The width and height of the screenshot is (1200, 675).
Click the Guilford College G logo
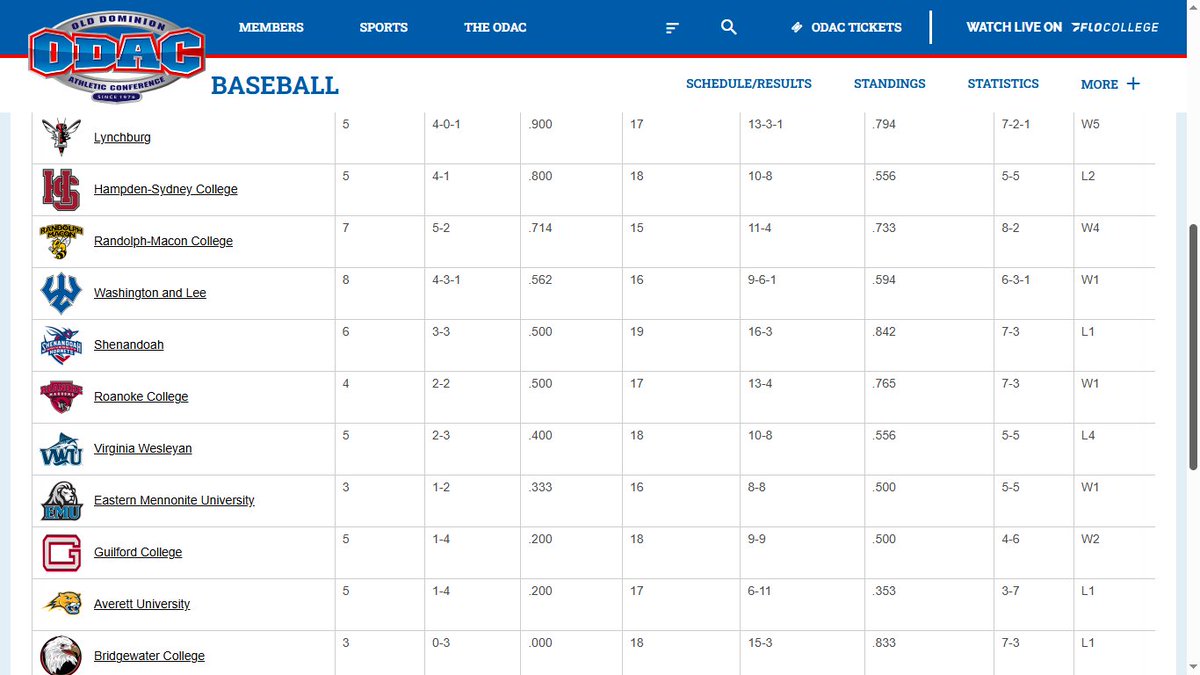click(x=61, y=553)
